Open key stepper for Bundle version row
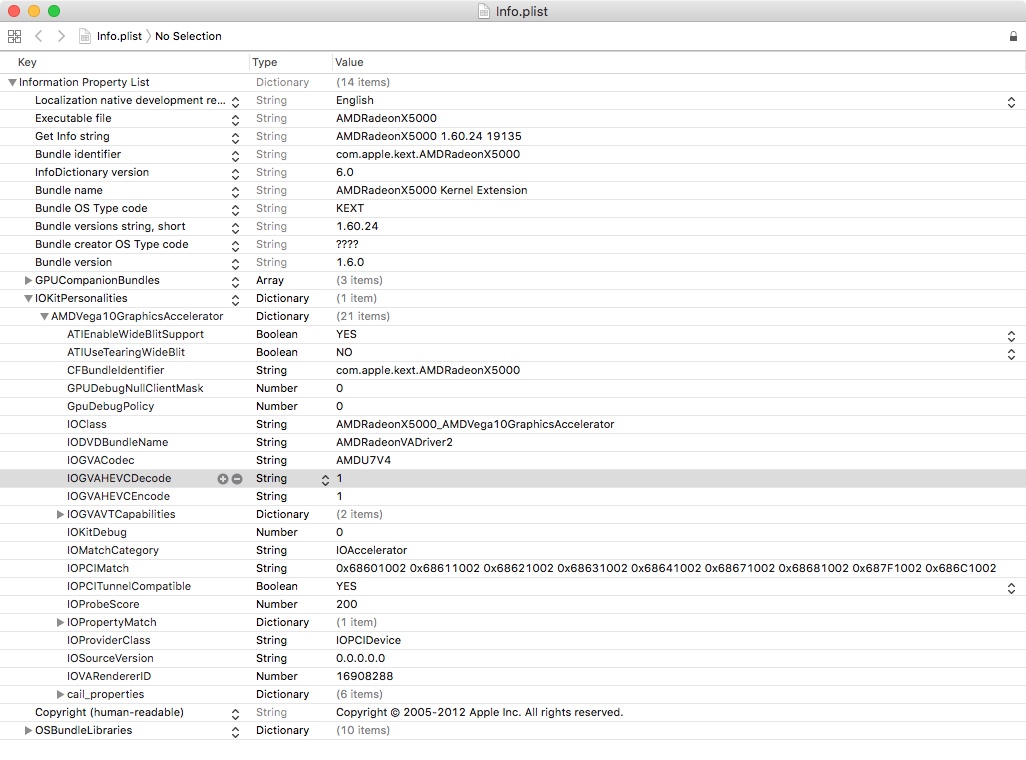Viewport: 1026px width, 760px height. pos(236,264)
